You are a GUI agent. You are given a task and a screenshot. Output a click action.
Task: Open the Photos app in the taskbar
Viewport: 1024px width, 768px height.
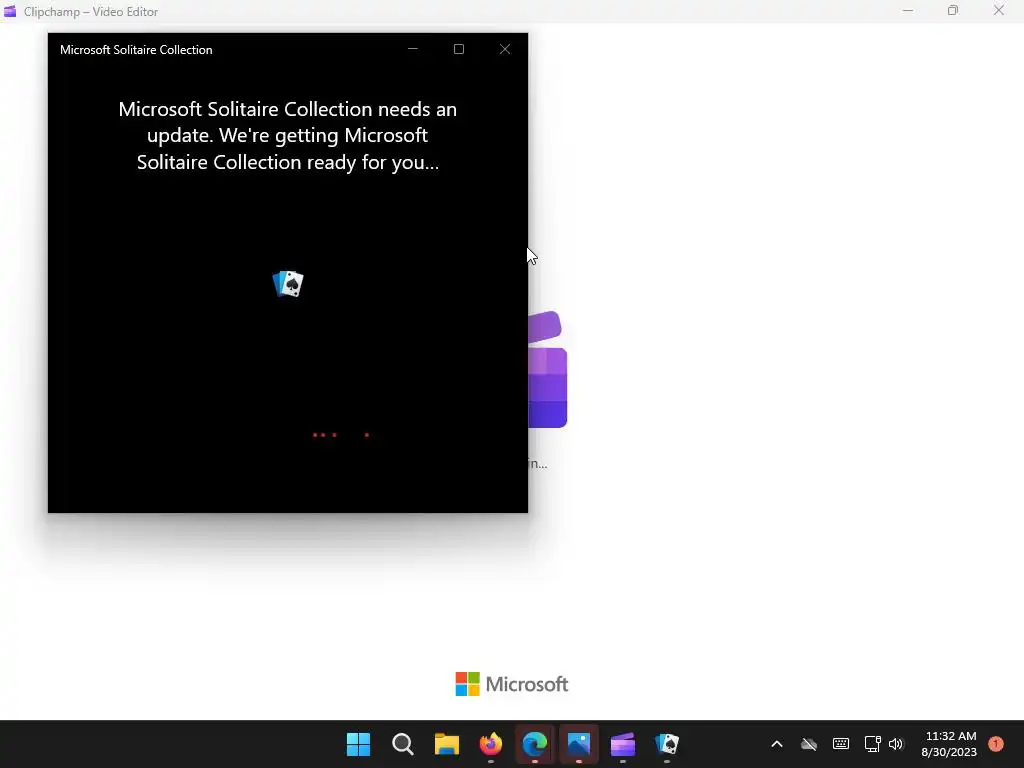pos(579,744)
